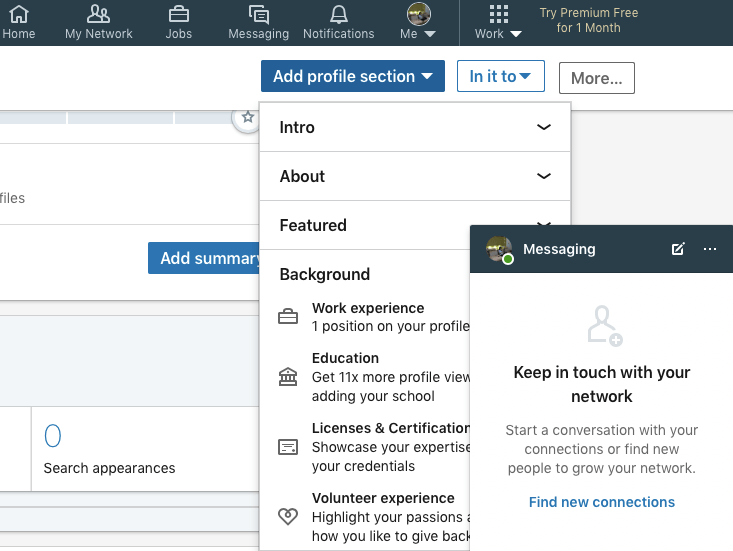Screen dimensions: 733x551
Task: Click the Add summary button
Action: pyautogui.click(x=204, y=258)
